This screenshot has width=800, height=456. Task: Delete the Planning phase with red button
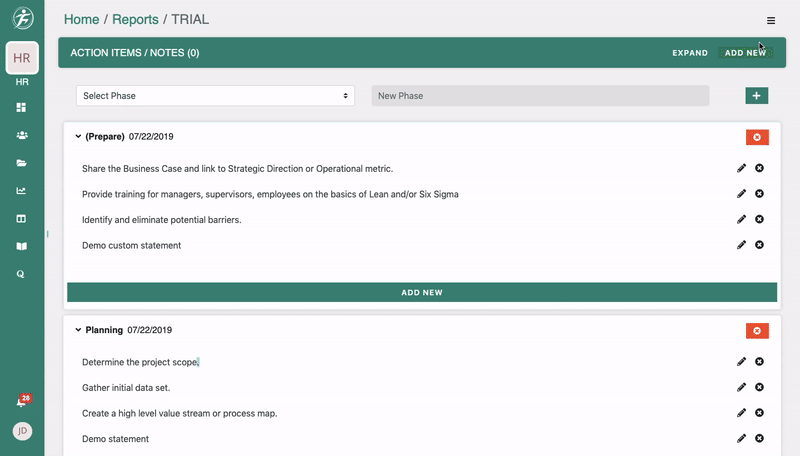coord(757,330)
